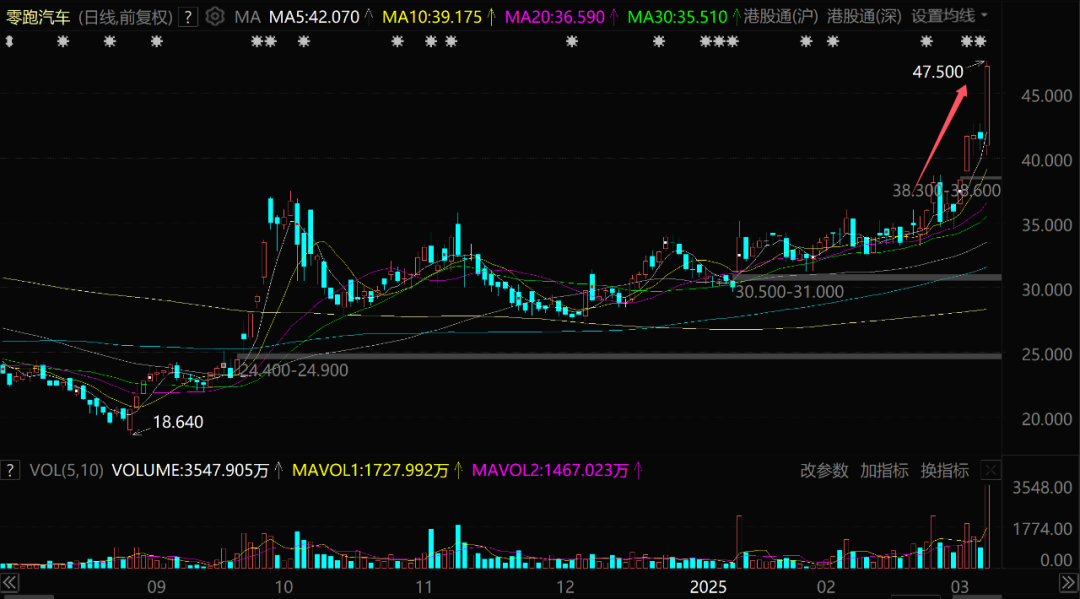Click the 25.000 price axis value
The height and width of the screenshot is (599, 1080).
click(x=1046, y=355)
